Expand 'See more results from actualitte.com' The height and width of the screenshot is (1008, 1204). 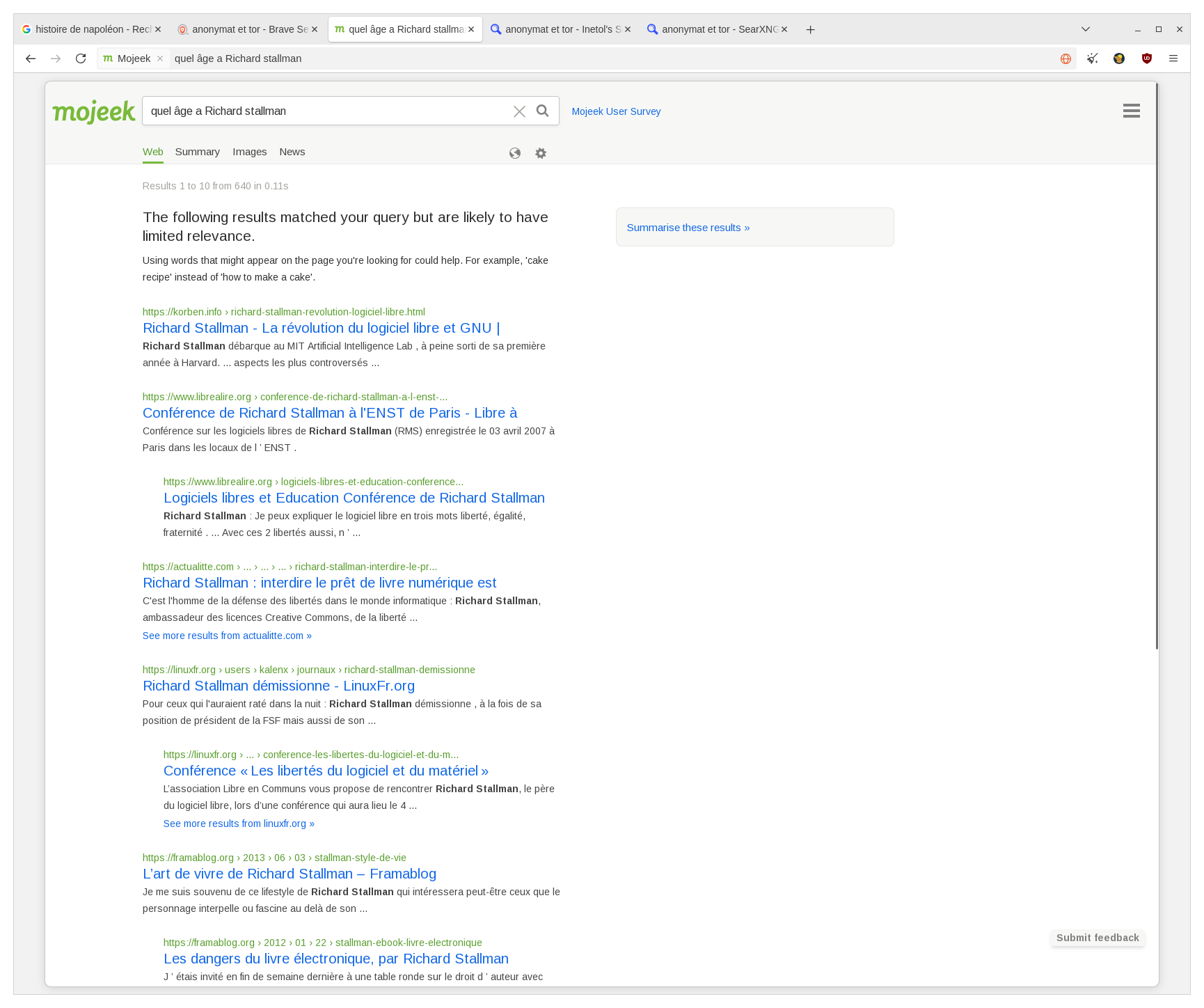pos(227,636)
